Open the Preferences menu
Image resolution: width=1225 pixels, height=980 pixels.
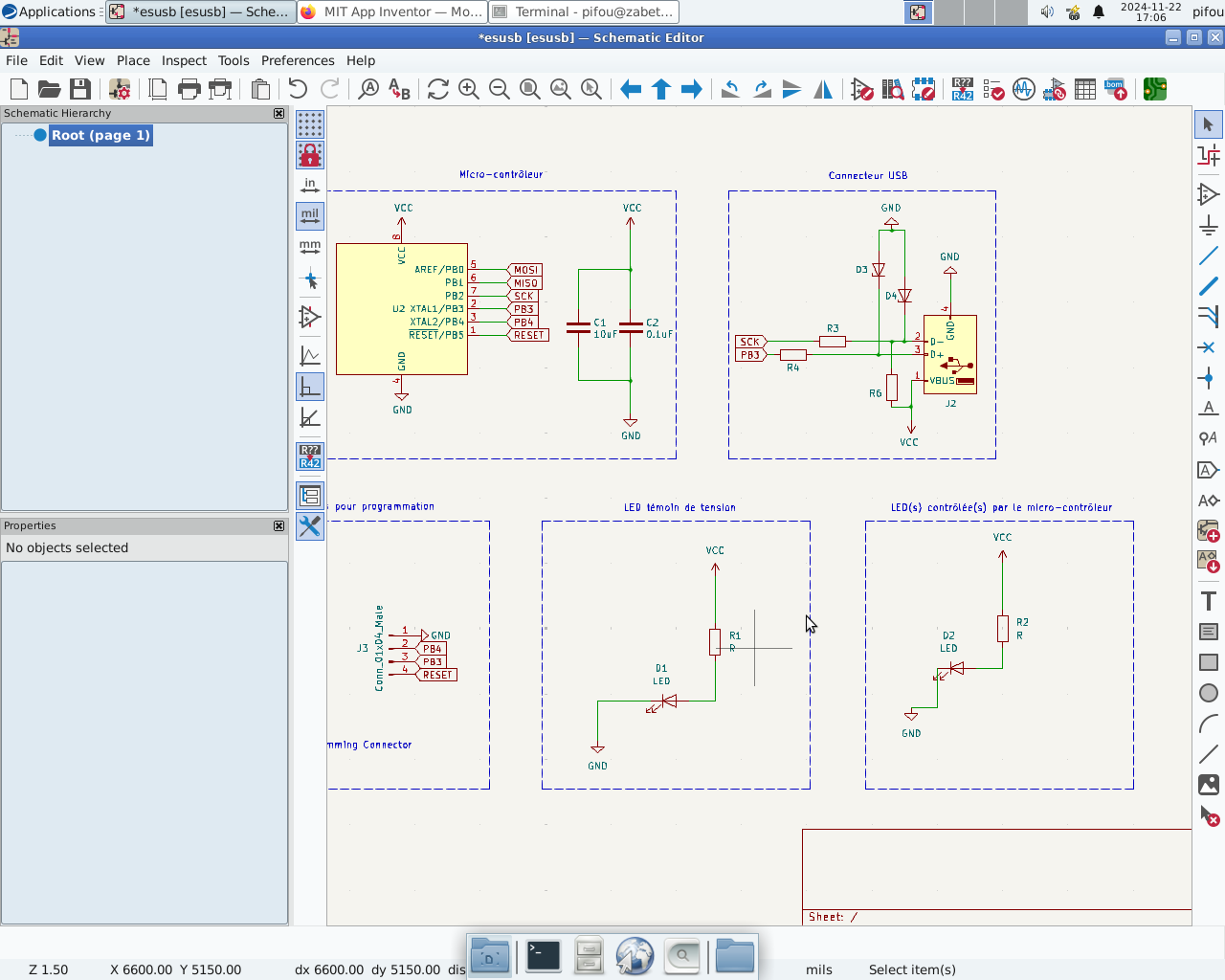[x=298, y=60]
